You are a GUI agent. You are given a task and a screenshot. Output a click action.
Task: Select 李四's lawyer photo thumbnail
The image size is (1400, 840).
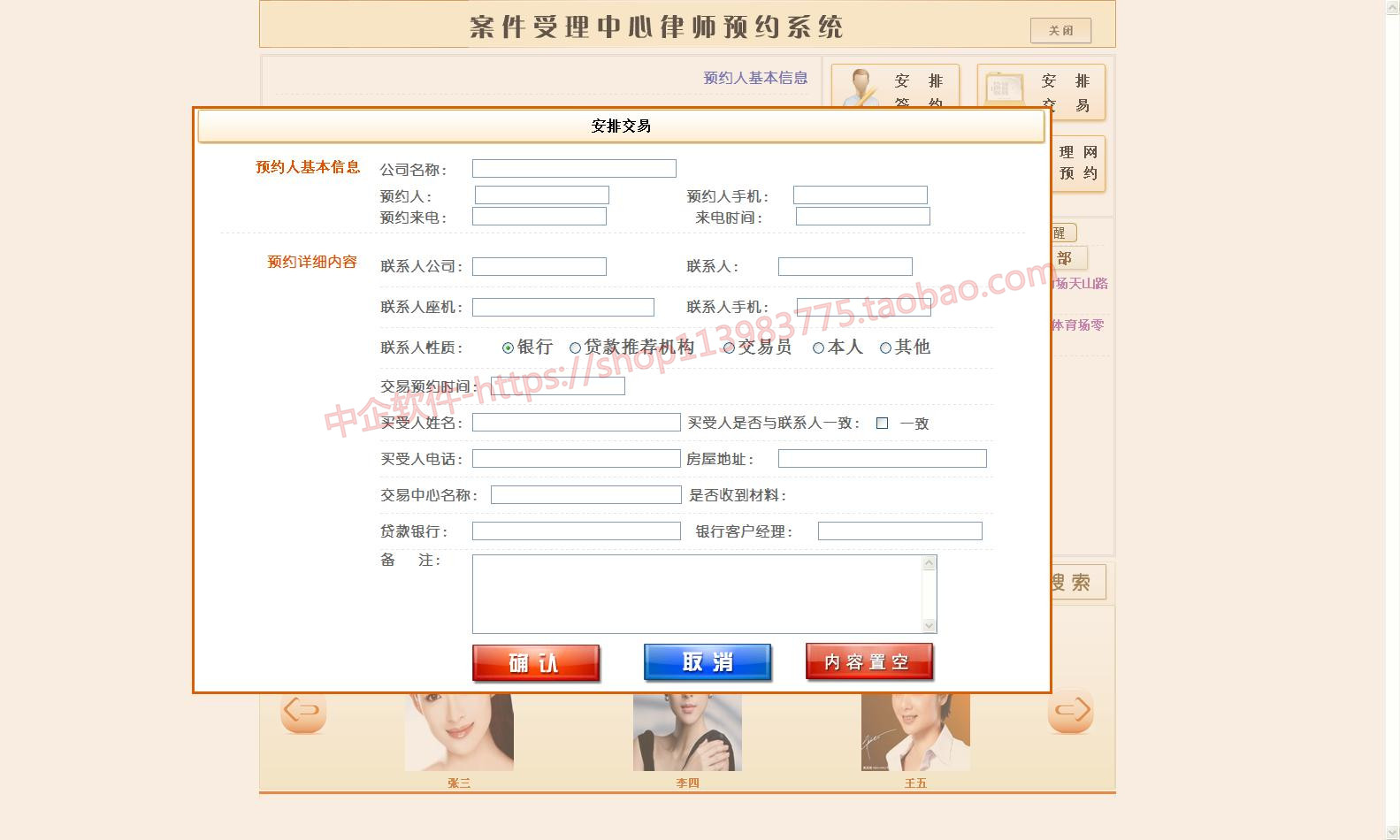pyautogui.click(x=687, y=732)
